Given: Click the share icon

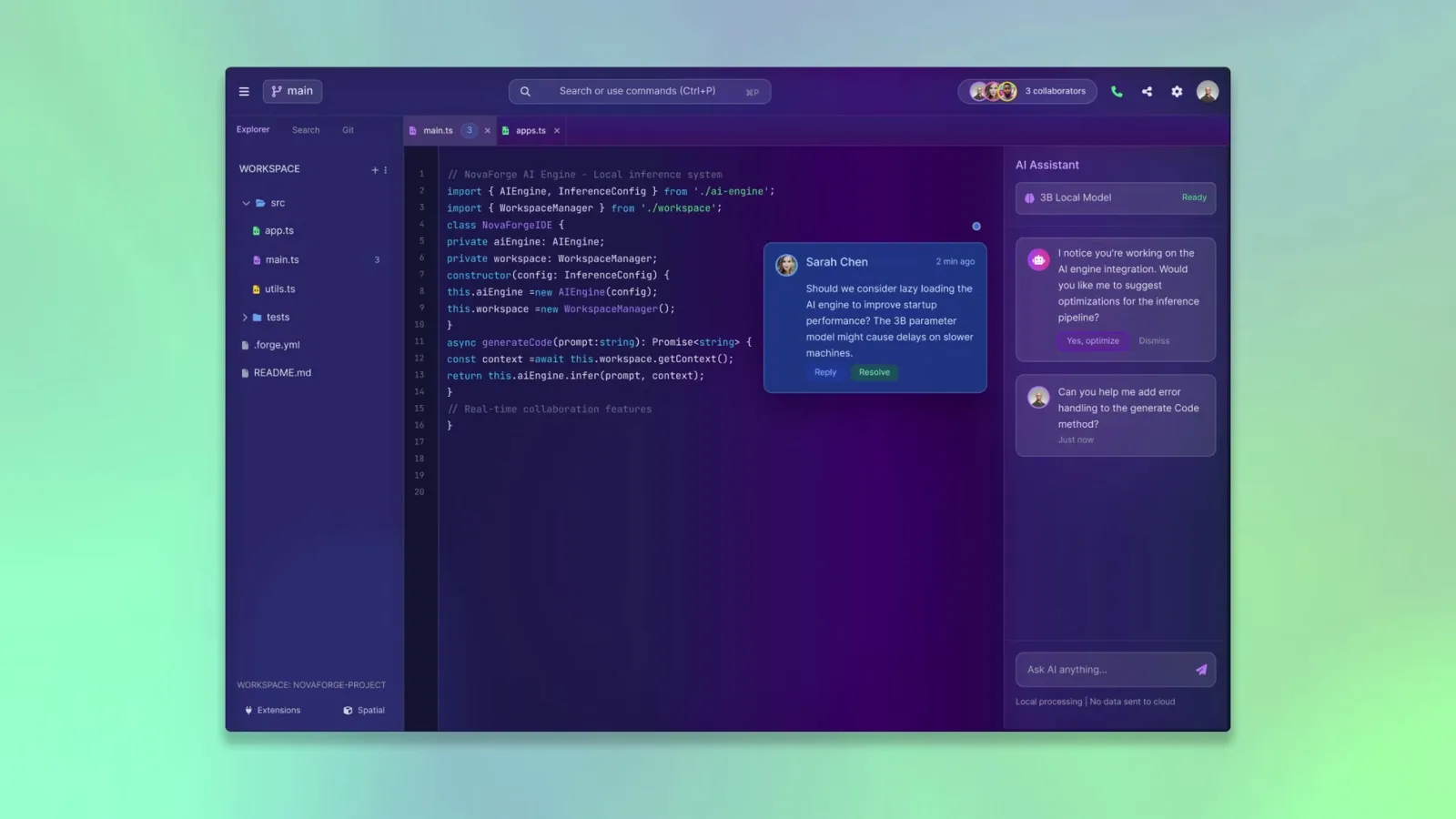Looking at the screenshot, I should pyautogui.click(x=1147, y=91).
